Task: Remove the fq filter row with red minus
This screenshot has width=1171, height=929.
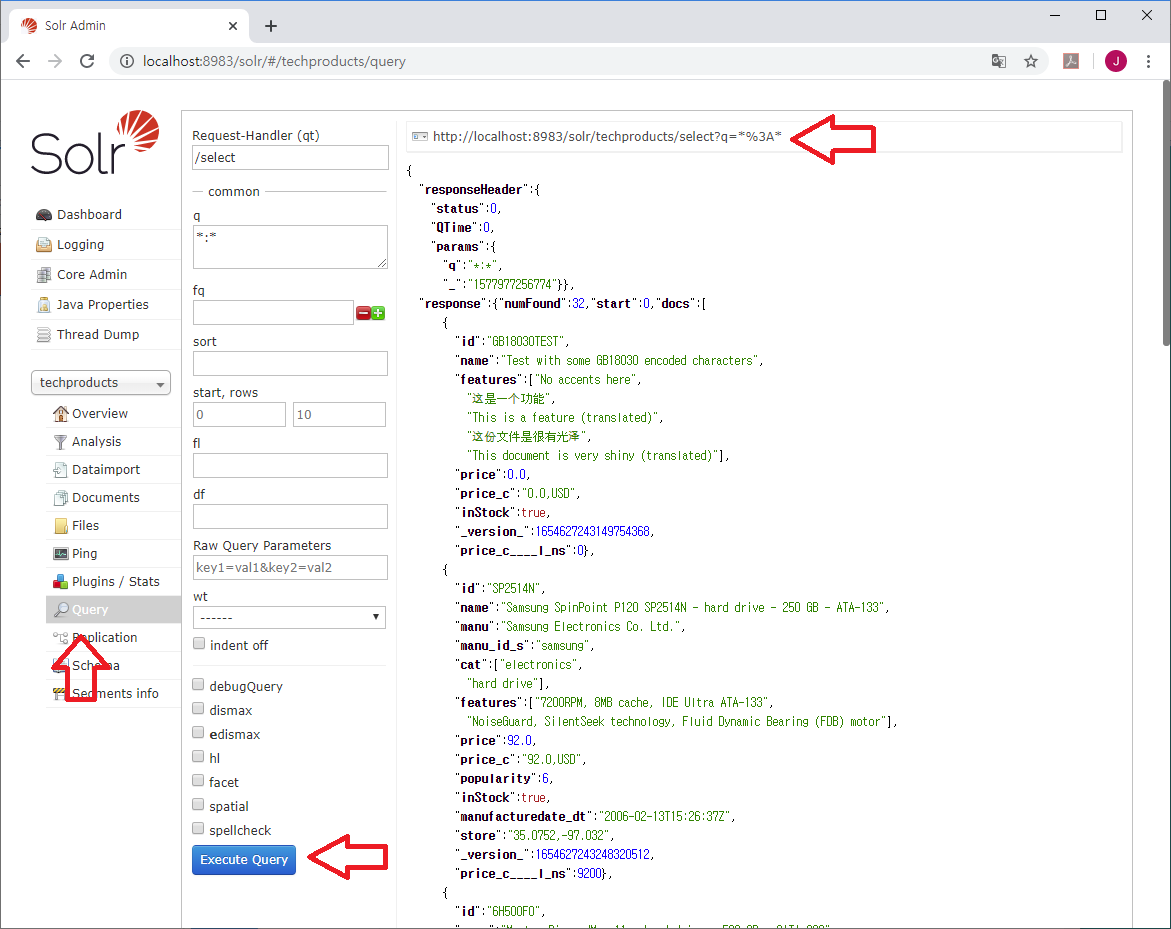Action: click(x=363, y=314)
